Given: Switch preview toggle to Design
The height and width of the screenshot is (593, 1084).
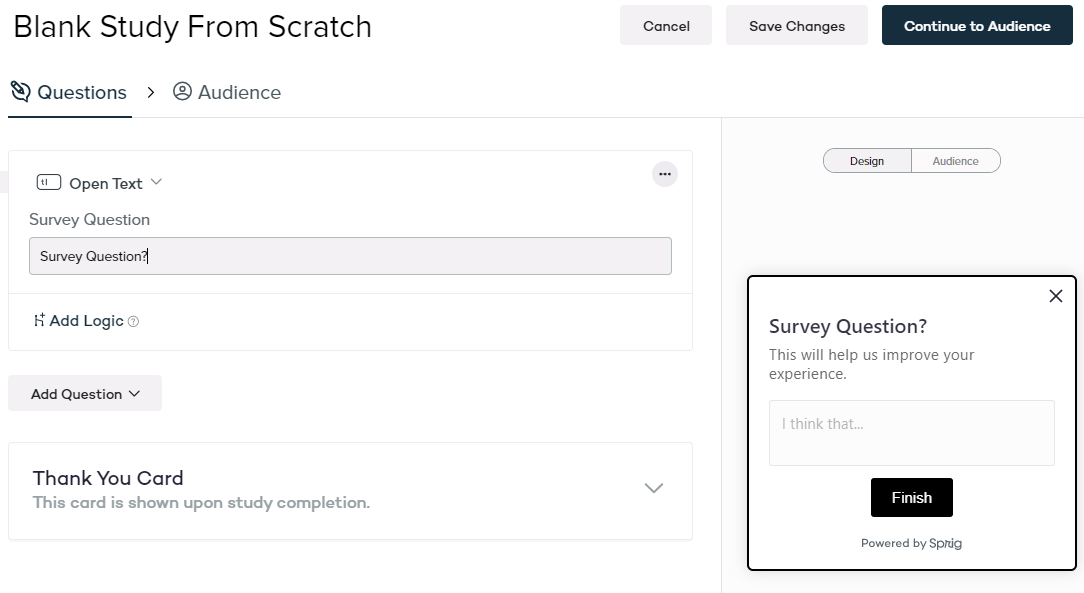Looking at the screenshot, I should (867, 161).
